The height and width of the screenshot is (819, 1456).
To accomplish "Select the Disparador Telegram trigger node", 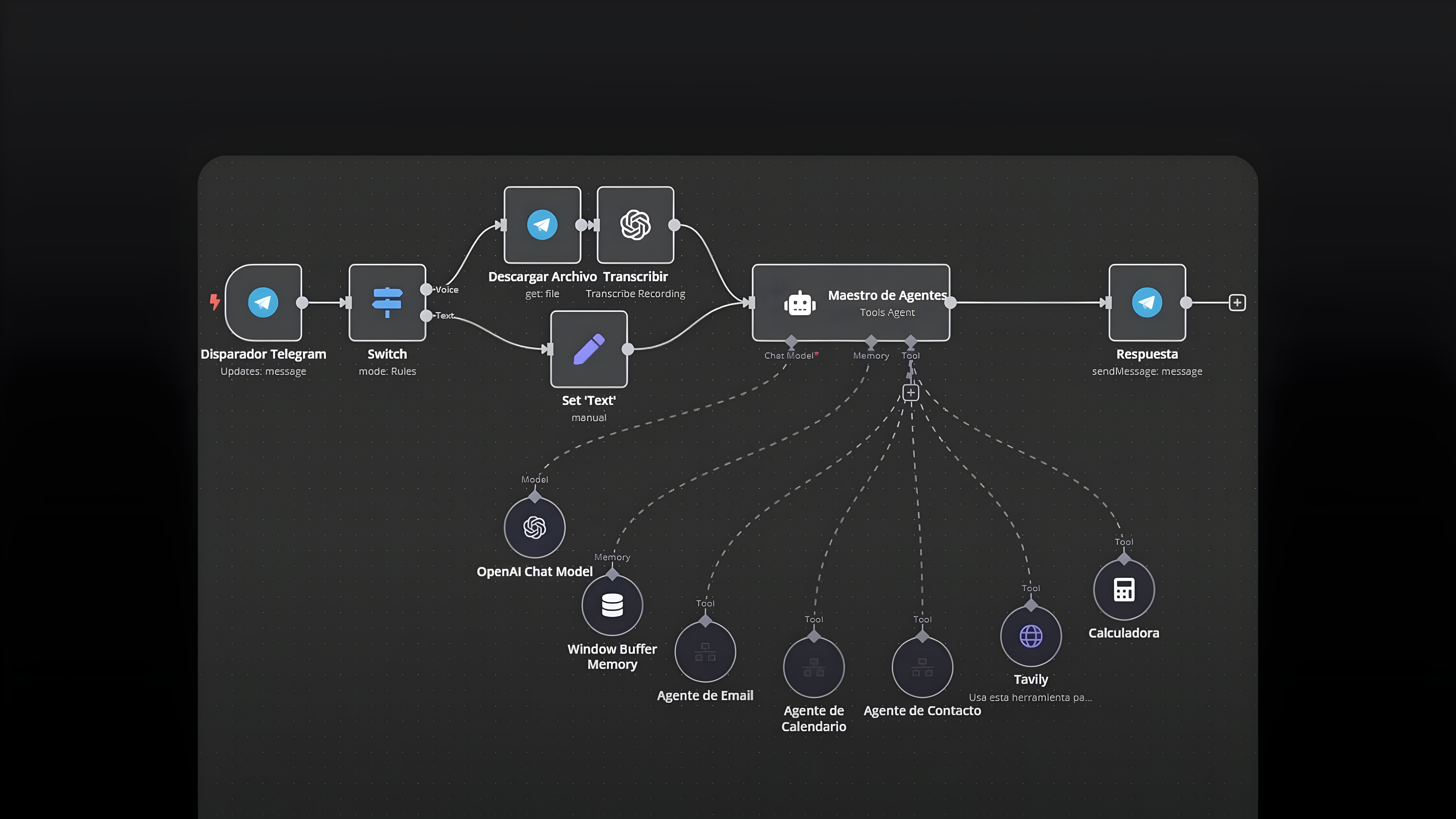I will 263,302.
